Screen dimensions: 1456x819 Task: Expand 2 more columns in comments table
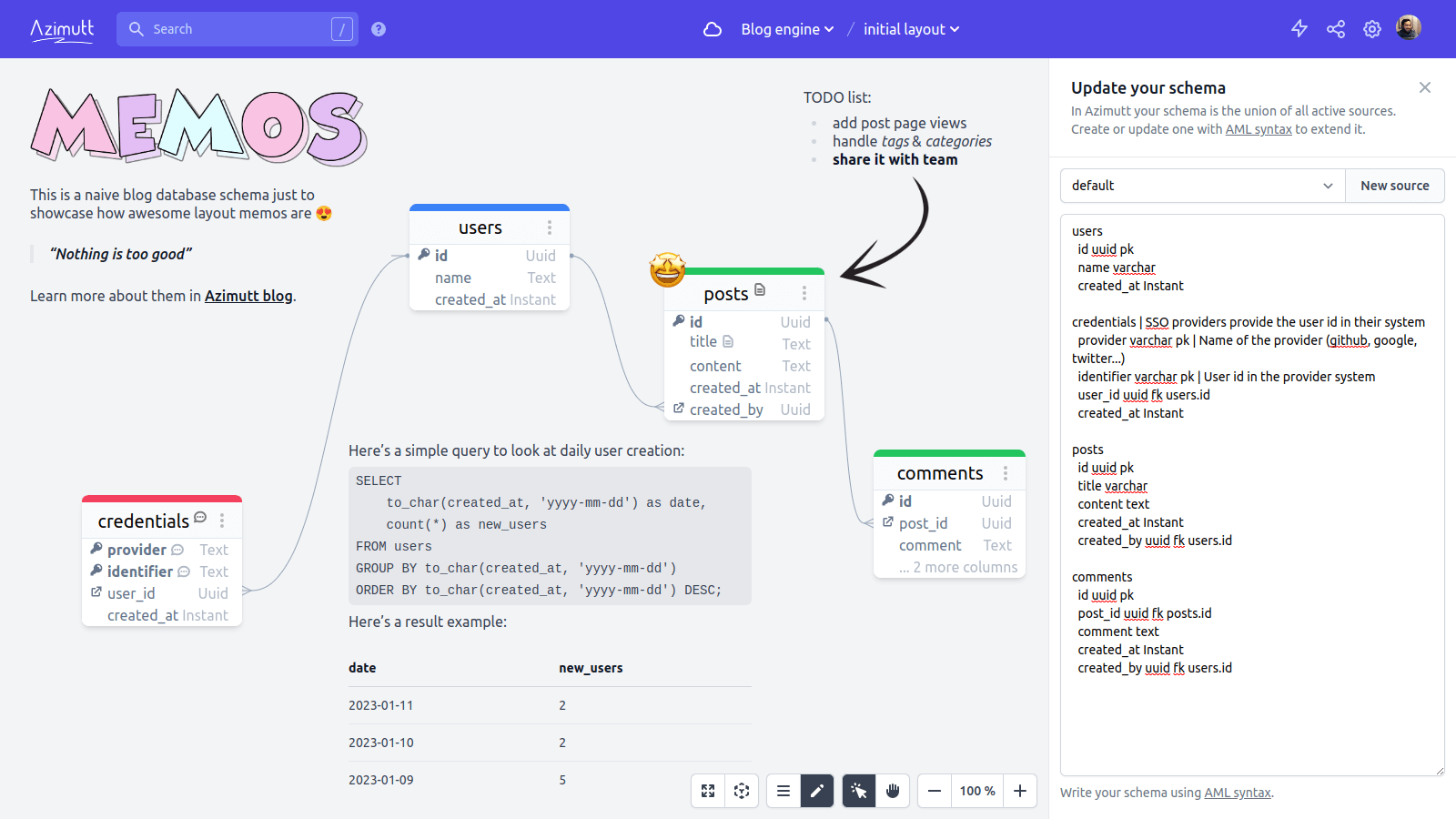[x=958, y=566]
